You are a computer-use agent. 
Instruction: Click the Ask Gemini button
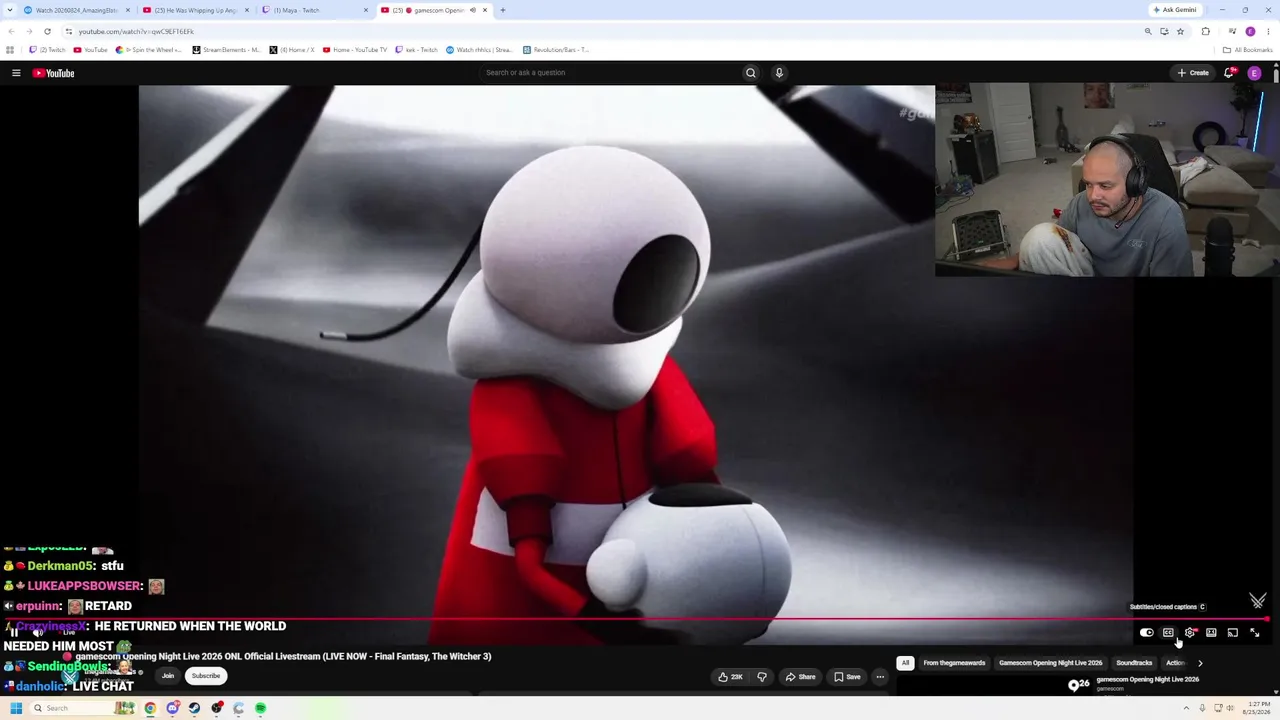[1175, 10]
